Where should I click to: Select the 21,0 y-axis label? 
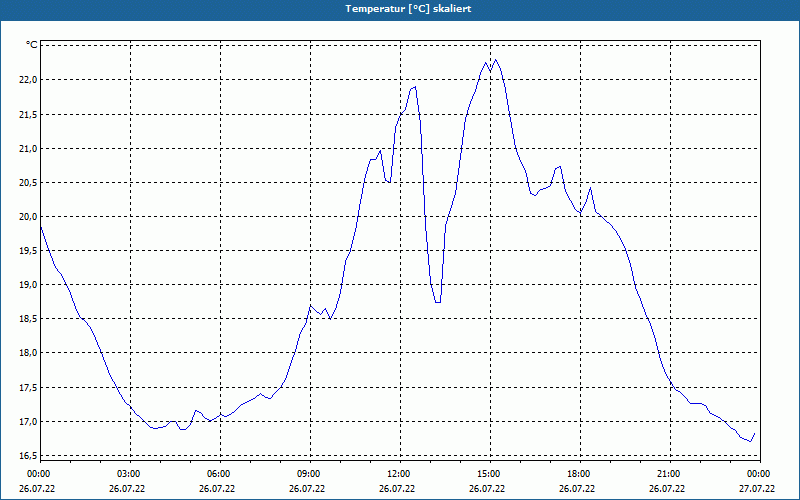point(29,148)
